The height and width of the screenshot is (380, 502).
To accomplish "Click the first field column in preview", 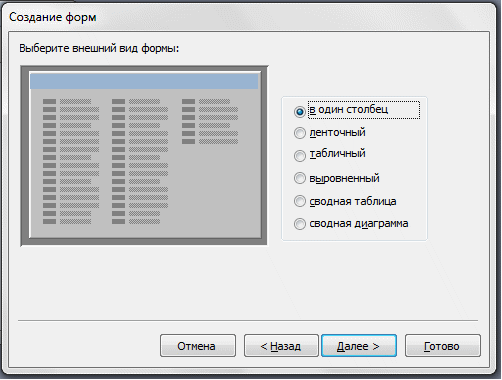I will 71,161.
